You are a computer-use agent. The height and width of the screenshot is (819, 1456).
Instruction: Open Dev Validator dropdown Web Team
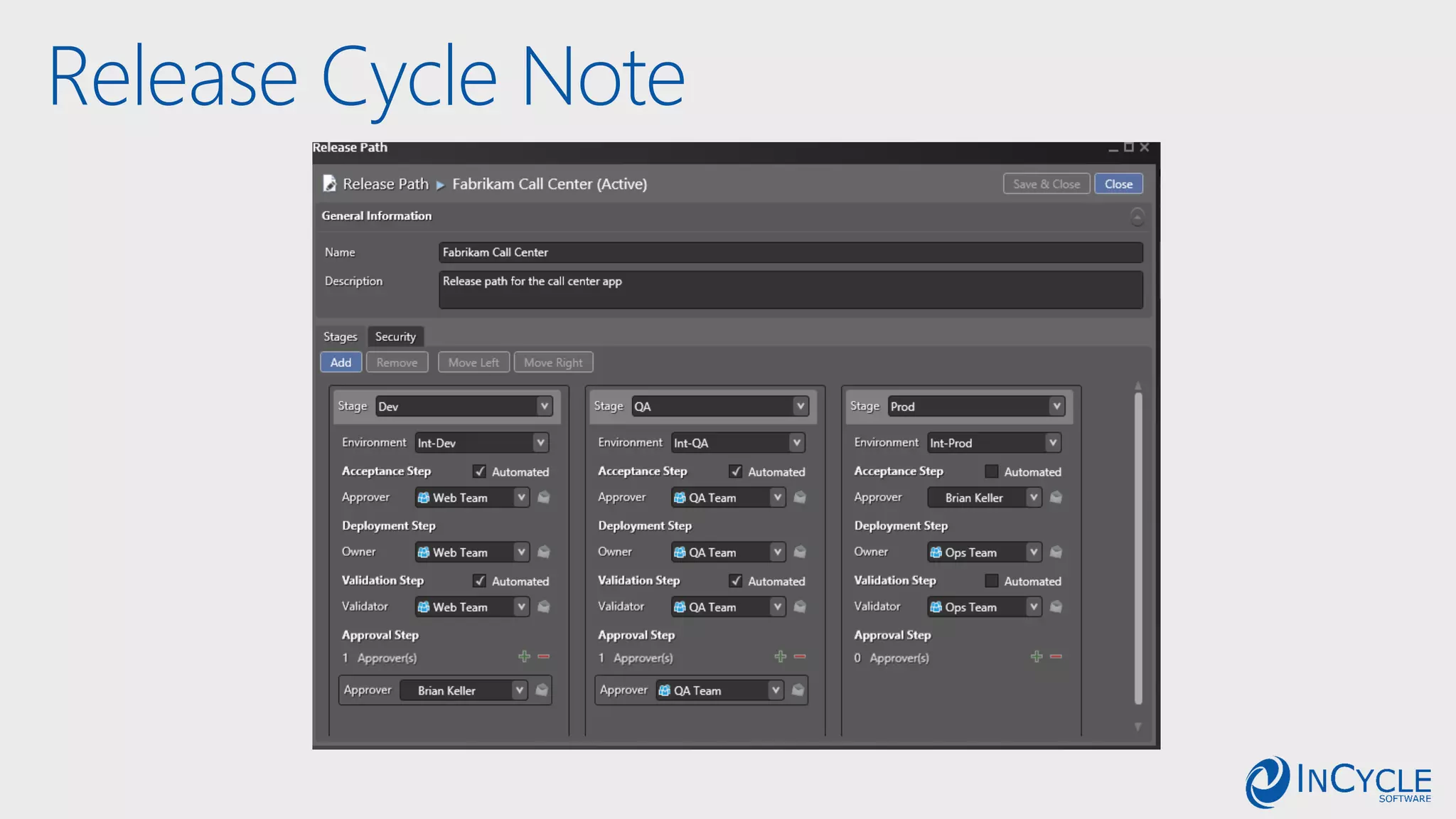(472, 607)
